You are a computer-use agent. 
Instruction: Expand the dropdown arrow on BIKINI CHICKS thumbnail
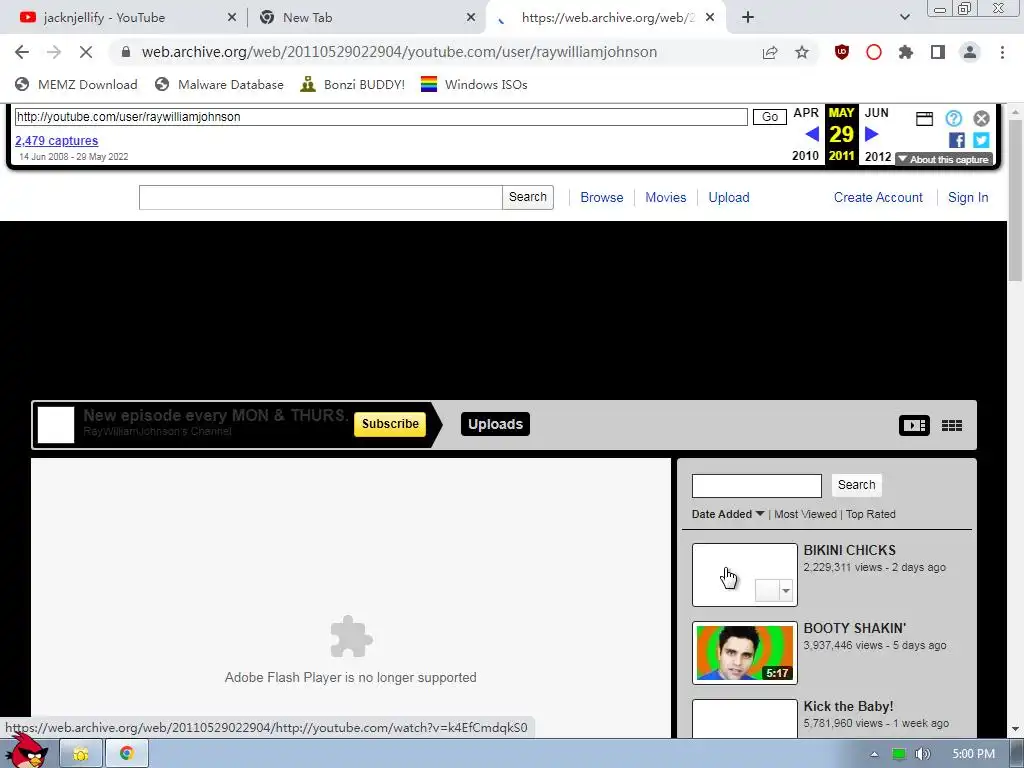pyautogui.click(x=786, y=591)
